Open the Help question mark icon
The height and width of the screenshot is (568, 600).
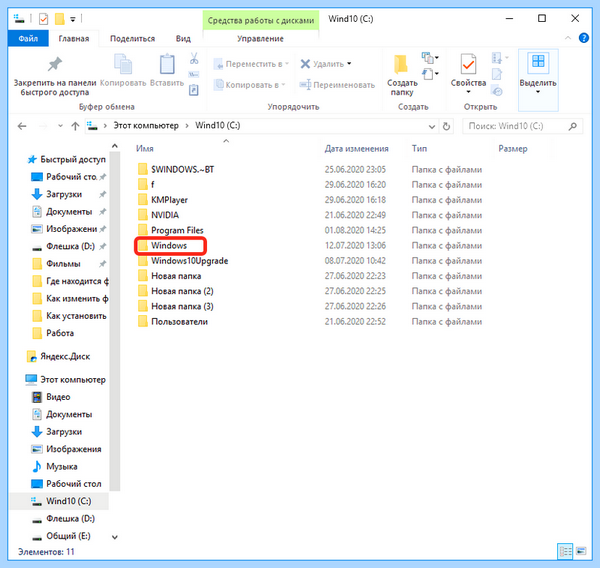pos(584,38)
